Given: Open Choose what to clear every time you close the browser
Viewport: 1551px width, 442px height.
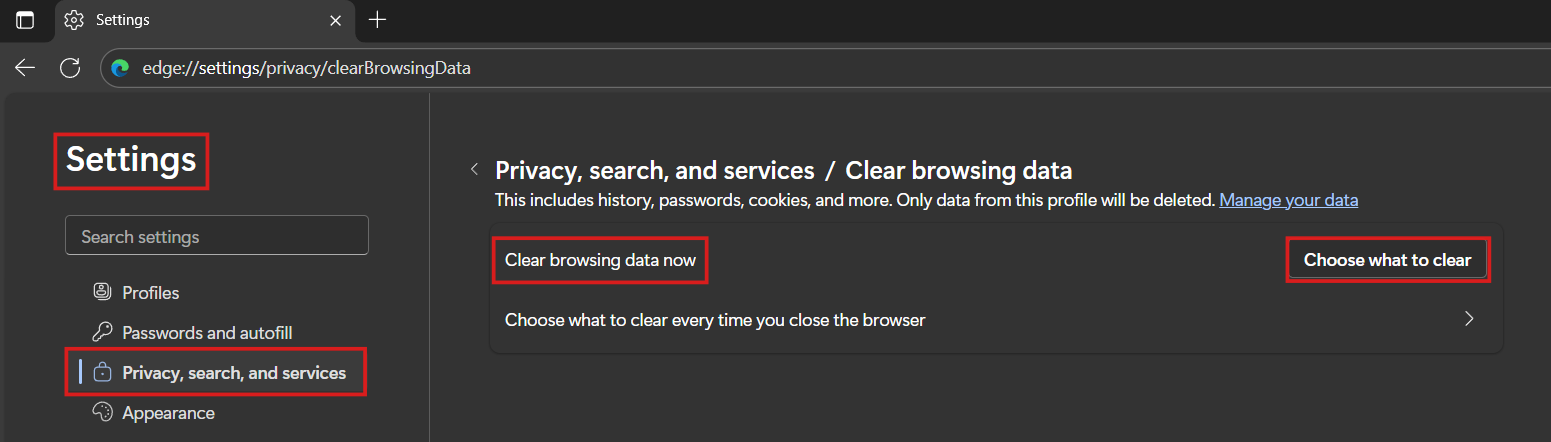Looking at the screenshot, I should 715,320.
